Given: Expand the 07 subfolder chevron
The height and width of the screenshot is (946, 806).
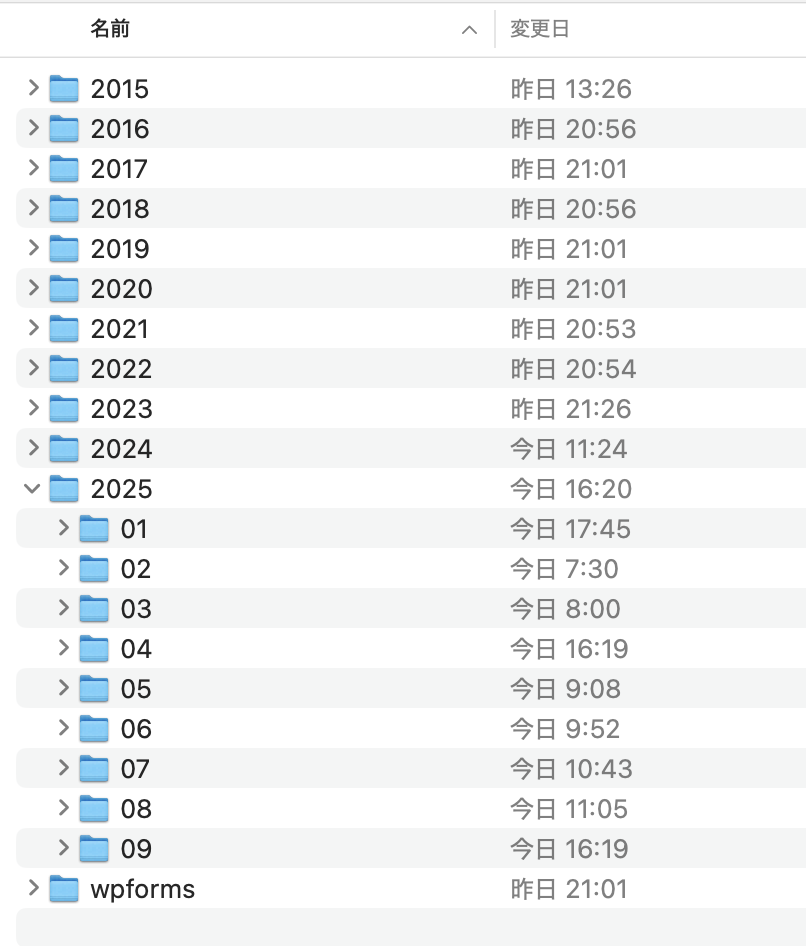Looking at the screenshot, I should pyautogui.click(x=63, y=768).
